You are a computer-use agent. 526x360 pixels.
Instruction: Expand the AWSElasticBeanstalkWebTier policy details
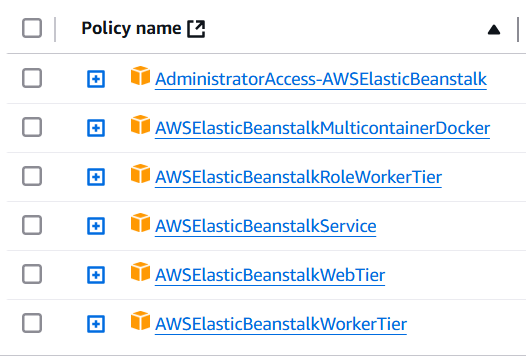point(96,275)
